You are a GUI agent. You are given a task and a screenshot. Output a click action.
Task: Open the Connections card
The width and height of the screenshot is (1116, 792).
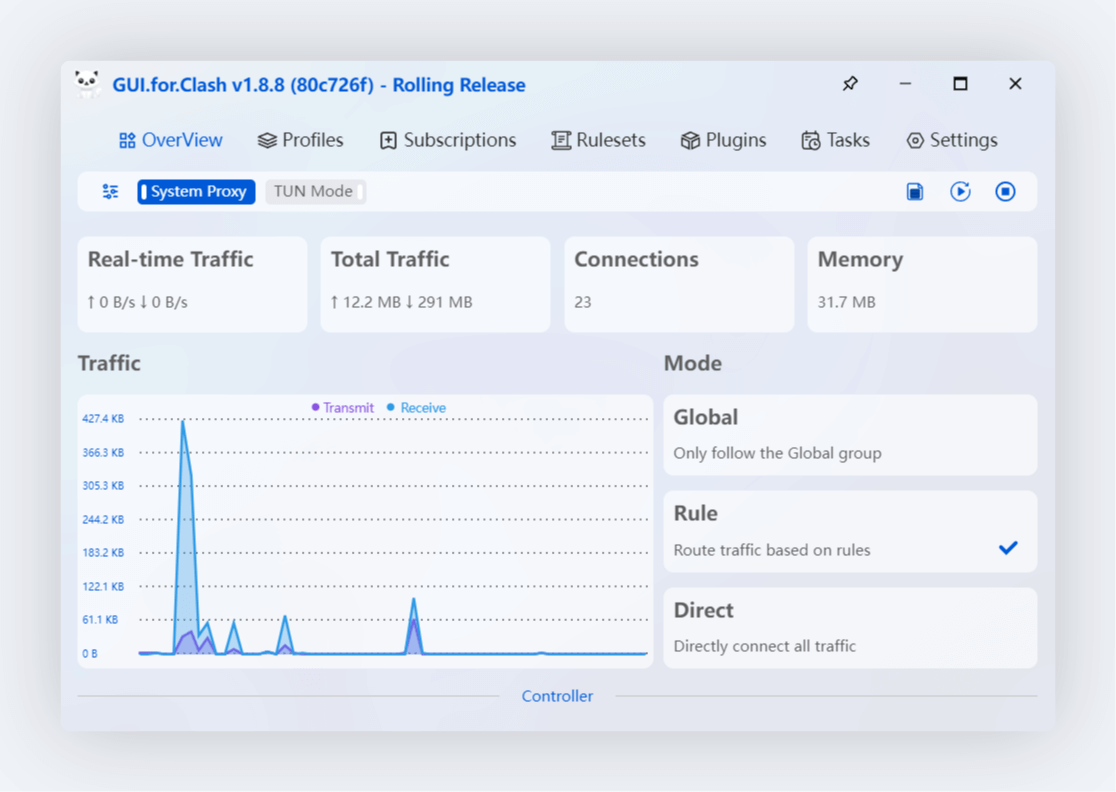coord(679,284)
